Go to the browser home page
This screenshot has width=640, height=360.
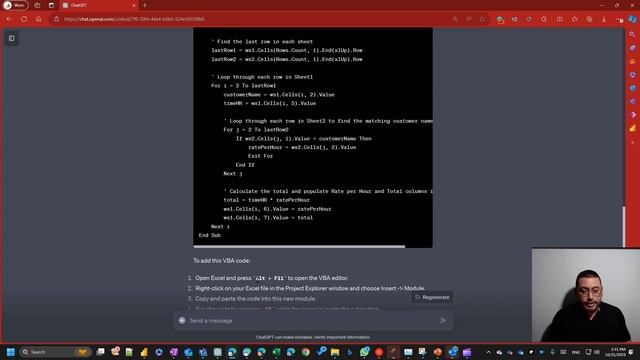point(38,19)
